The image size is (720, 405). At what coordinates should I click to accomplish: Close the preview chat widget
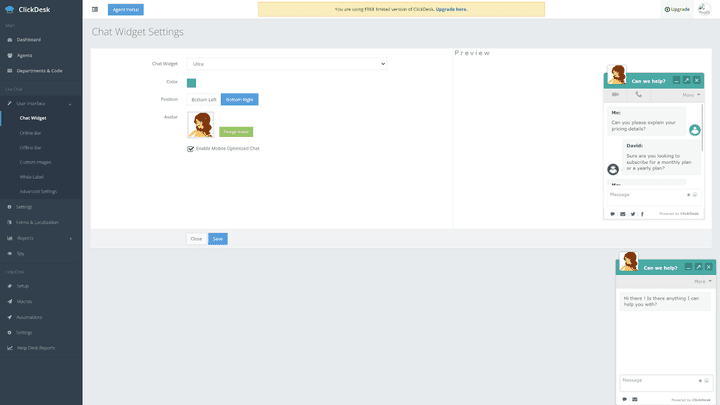[697, 80]
